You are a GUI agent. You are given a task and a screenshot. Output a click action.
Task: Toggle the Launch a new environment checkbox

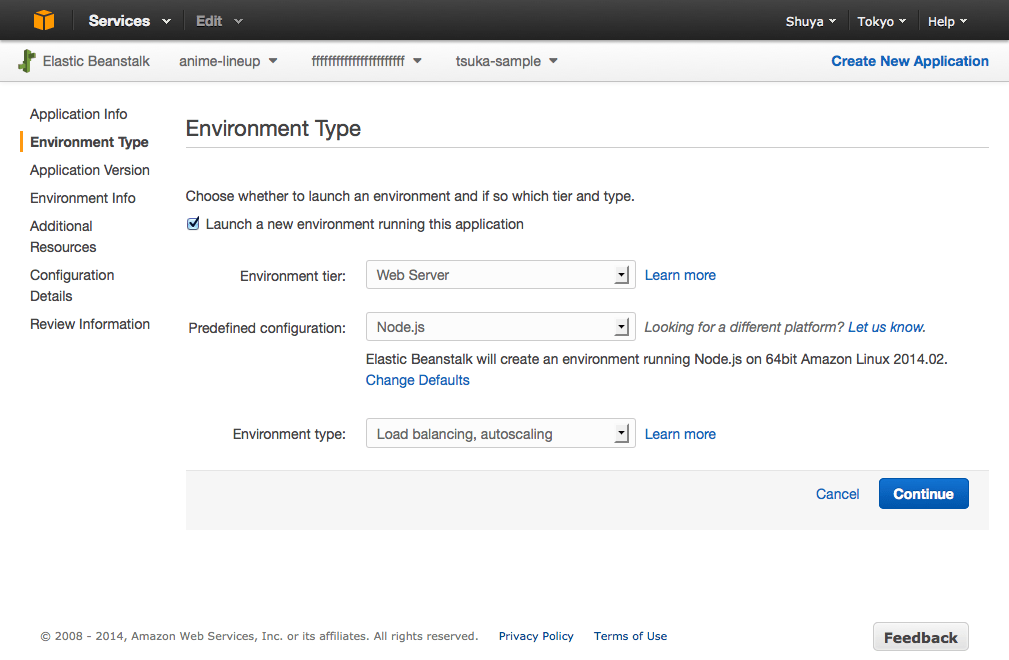(193, 224)
